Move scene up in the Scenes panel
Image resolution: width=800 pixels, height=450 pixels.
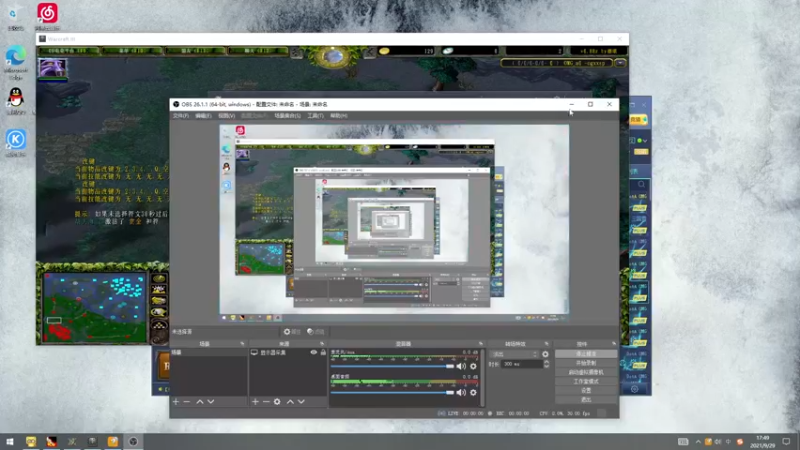200,402
